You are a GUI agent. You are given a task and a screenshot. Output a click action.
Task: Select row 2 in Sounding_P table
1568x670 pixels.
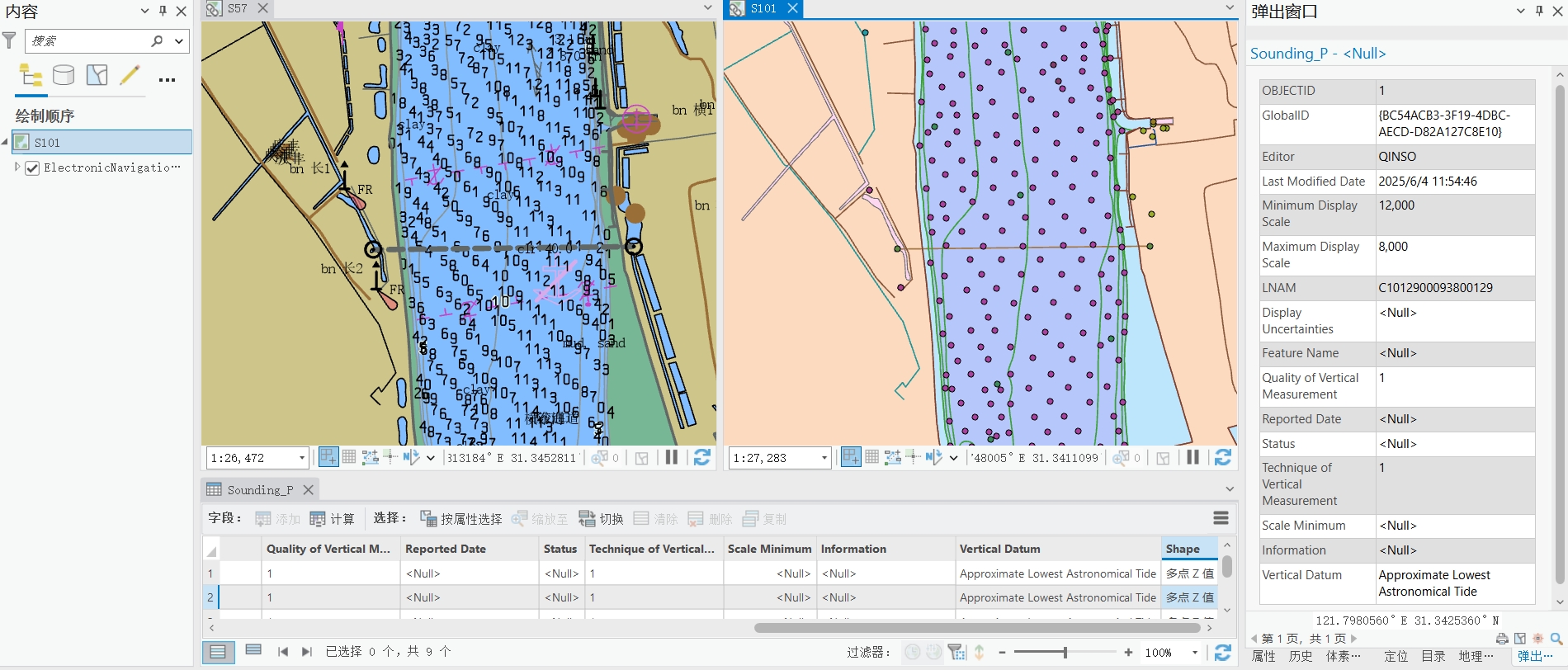click(210, 597)
